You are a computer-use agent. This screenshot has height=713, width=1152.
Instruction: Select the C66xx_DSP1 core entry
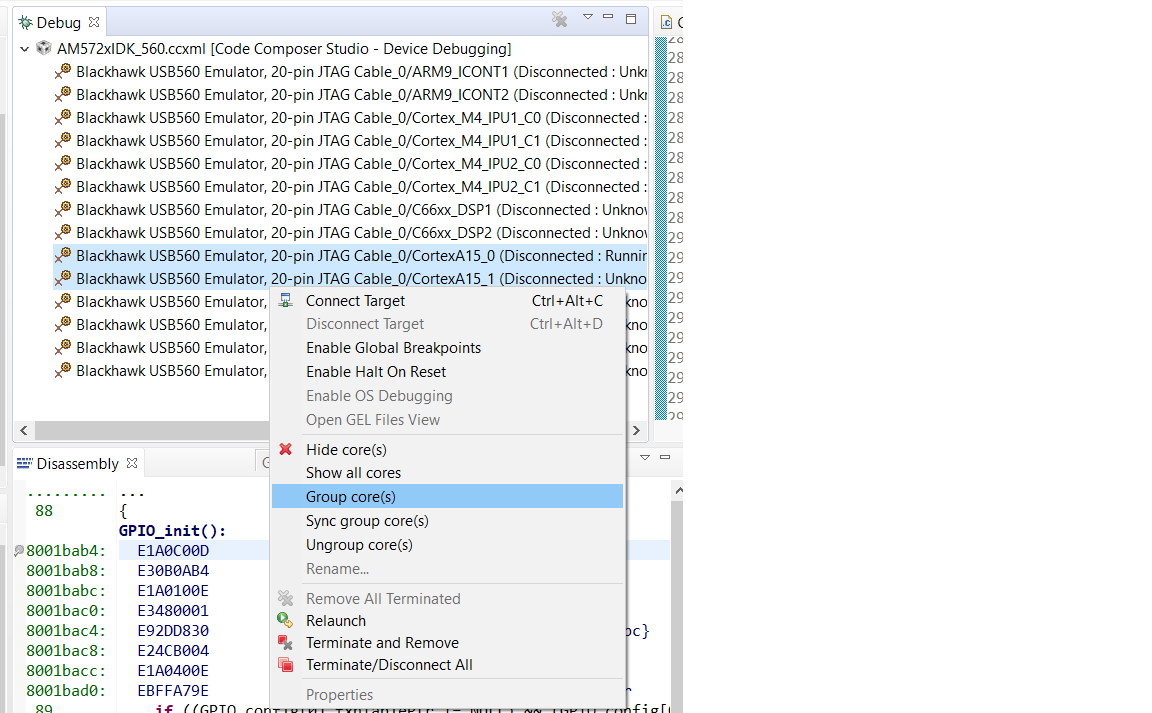[x=361, y=209]
